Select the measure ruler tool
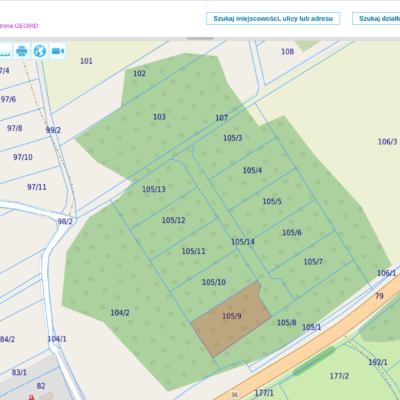The width and height of the screenshot is (400, 400). [5, 51]
